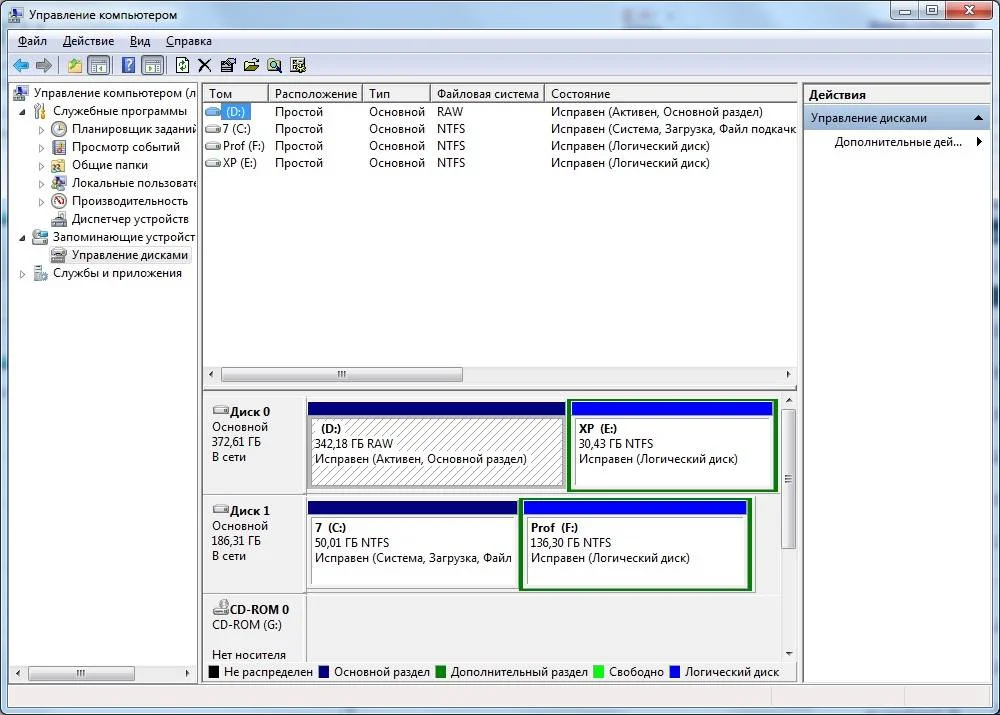Toggle the action pane show/hide toolbar button
The width and height of the screenshot is (1000, 715).
[152, 65]
